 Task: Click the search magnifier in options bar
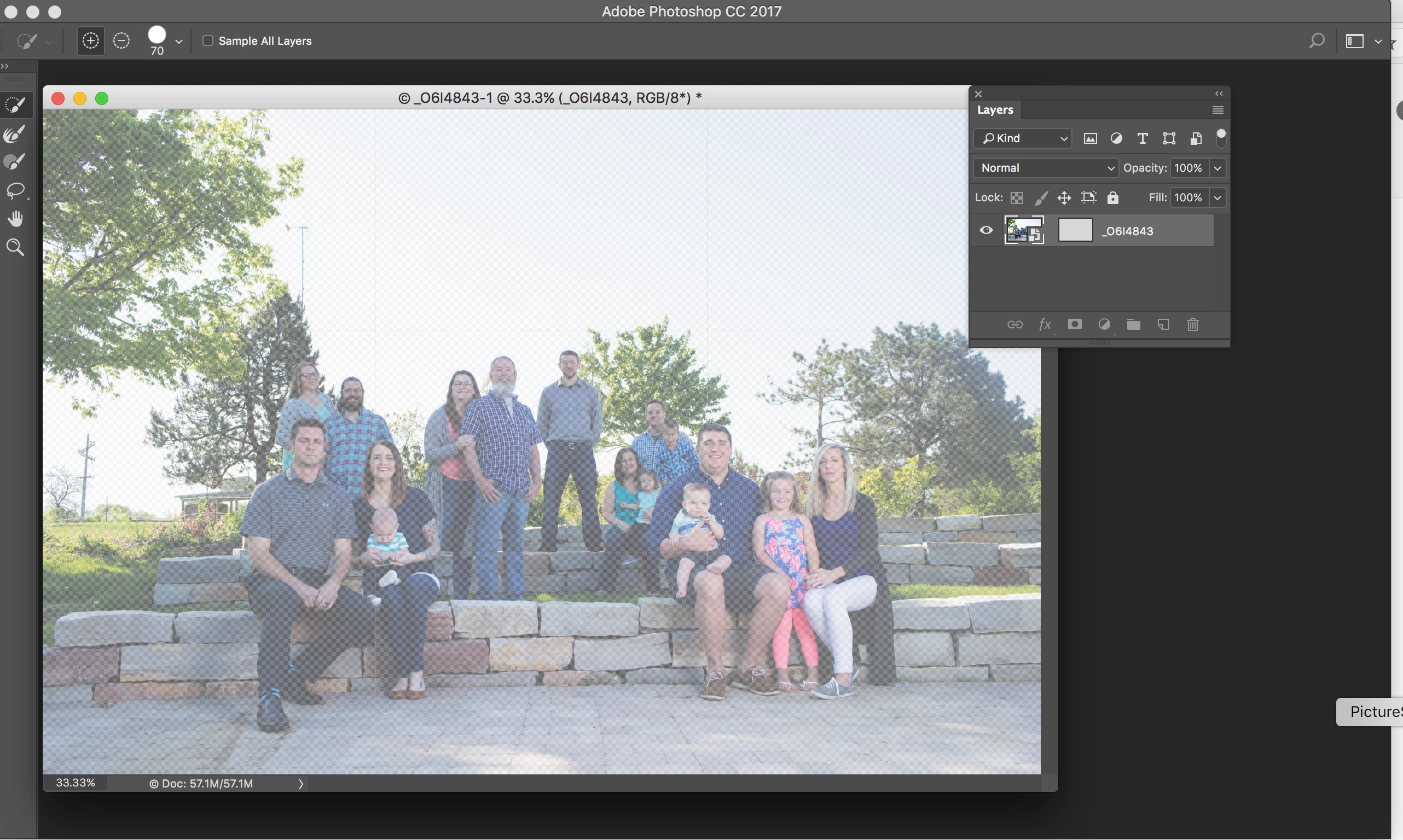point(1317,41)
